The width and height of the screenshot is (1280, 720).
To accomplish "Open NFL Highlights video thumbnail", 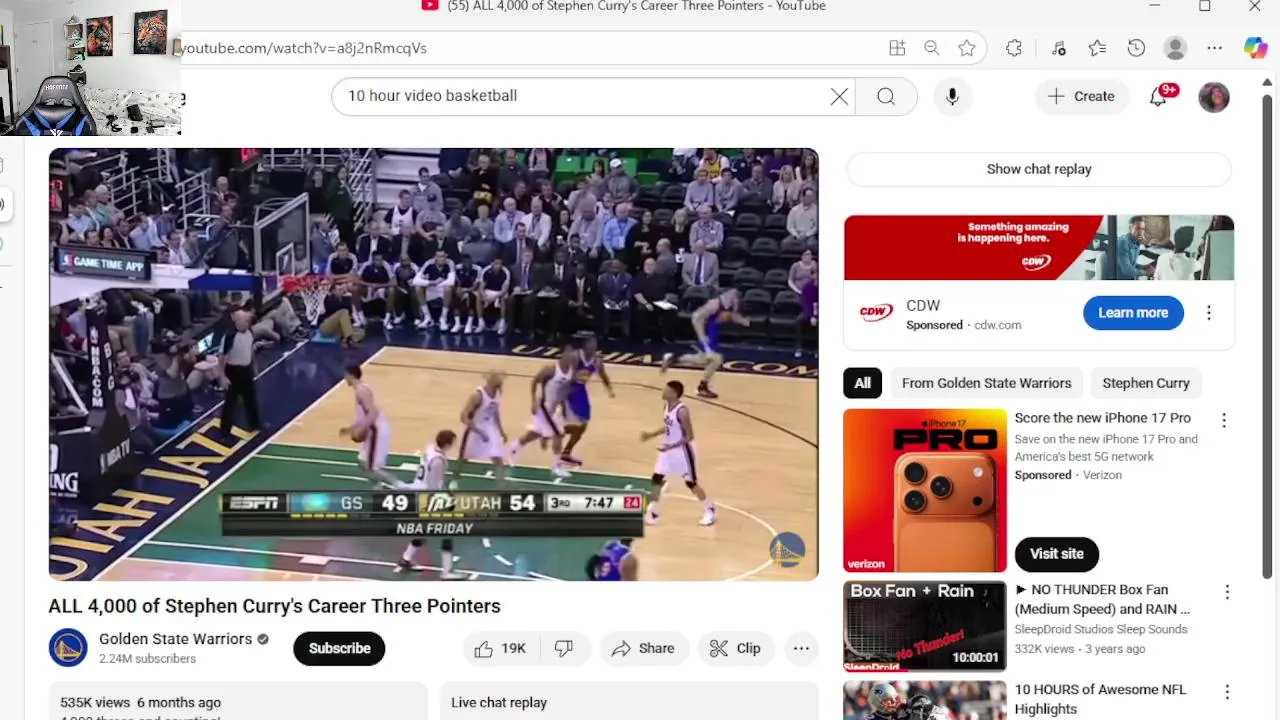I will (925, 700).
